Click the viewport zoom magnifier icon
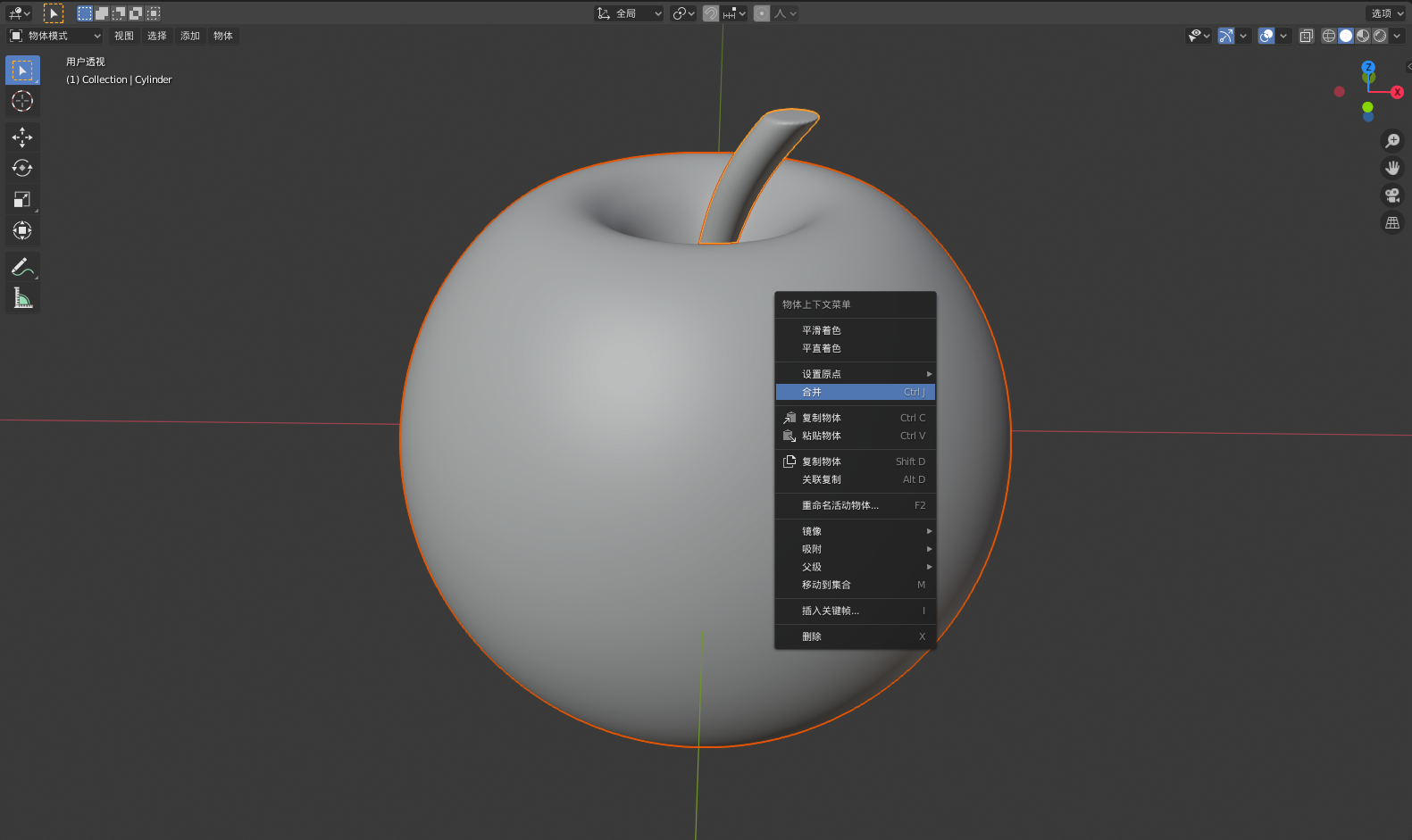This screenshot has height=840, width=1412. coord(1392,141)
